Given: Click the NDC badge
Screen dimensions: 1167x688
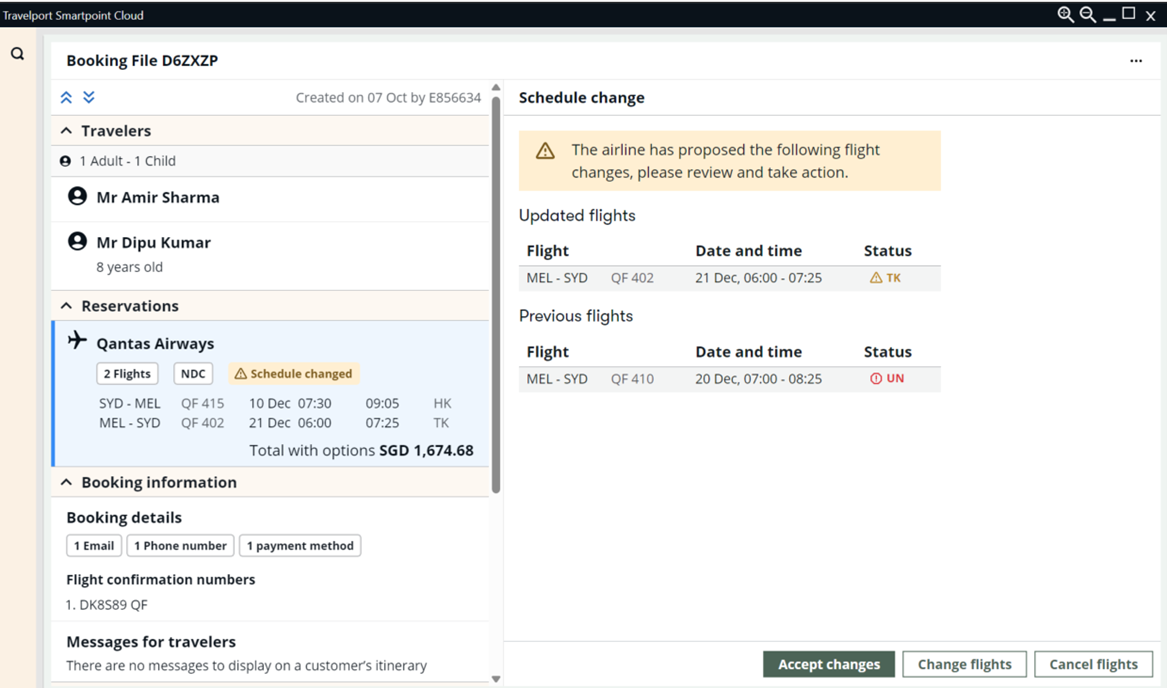Looking at the screenshot, I should (x=193, y=374).
